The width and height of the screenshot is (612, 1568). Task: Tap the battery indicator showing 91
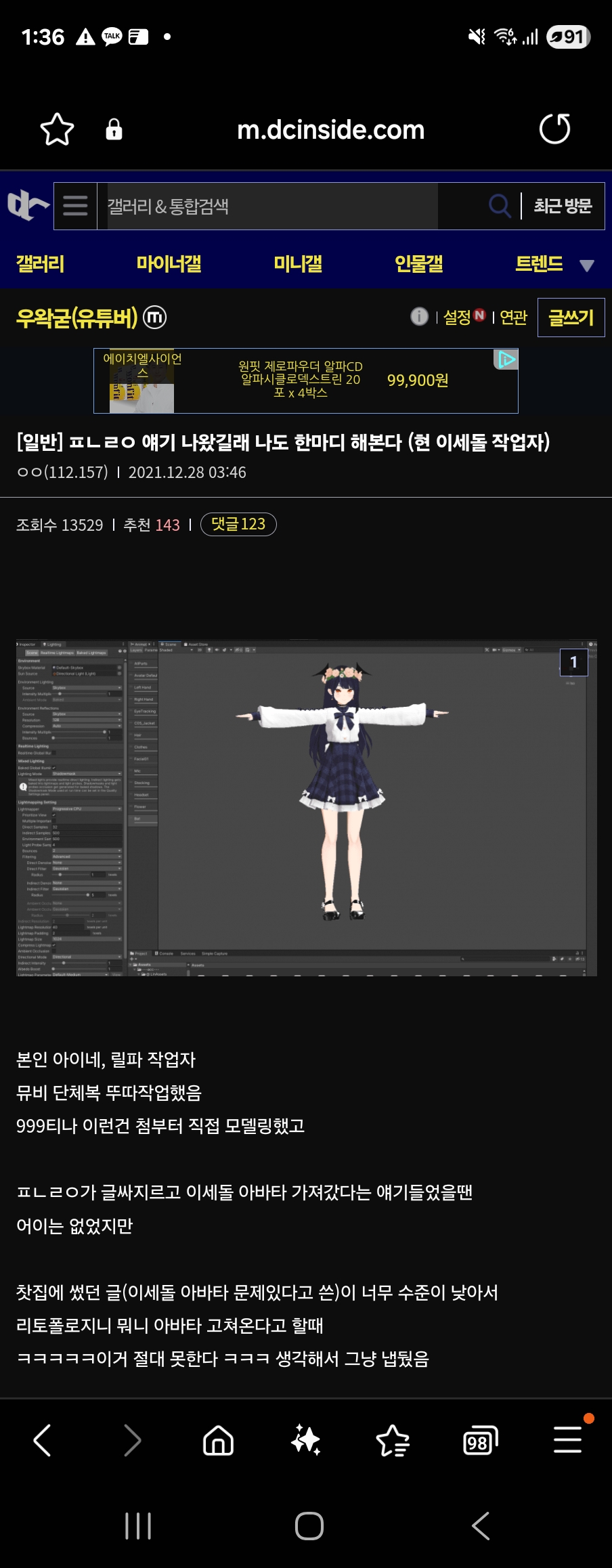pyautogui.click(x=568, y=37)
